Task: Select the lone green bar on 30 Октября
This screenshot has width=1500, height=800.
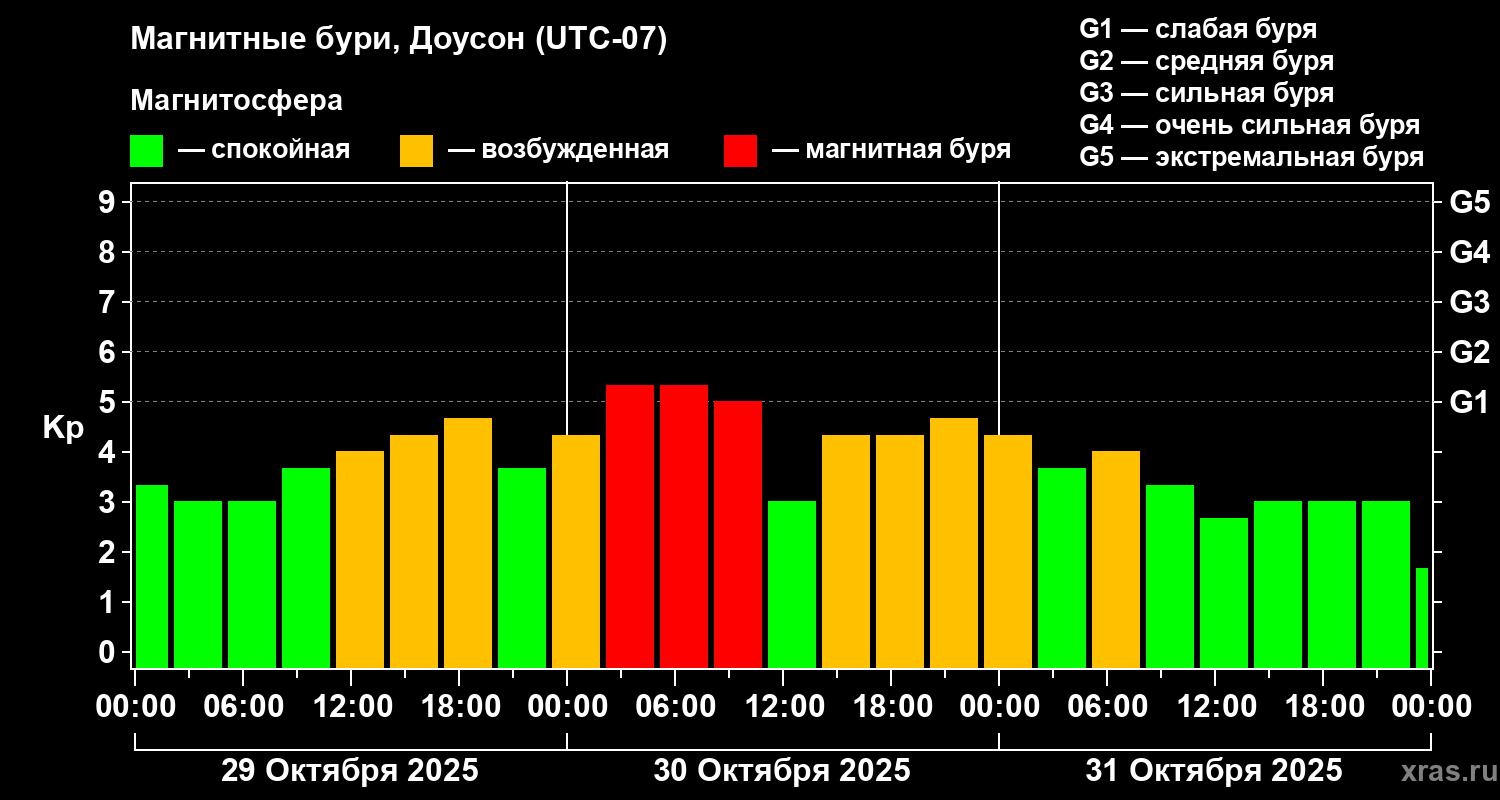Action: click(792, 585)
